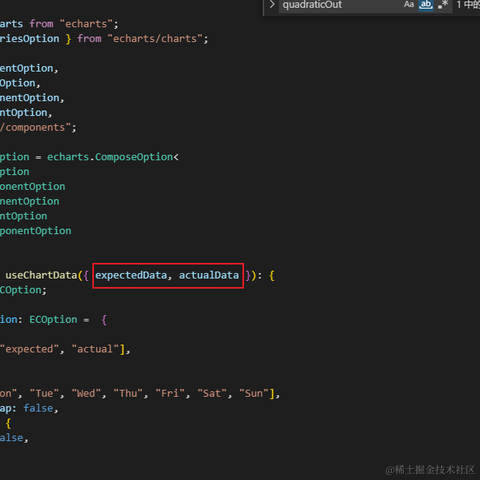This screenshot has width=480, height=480.
Task: Click the ponentOption type line
Action: (36, 231)
